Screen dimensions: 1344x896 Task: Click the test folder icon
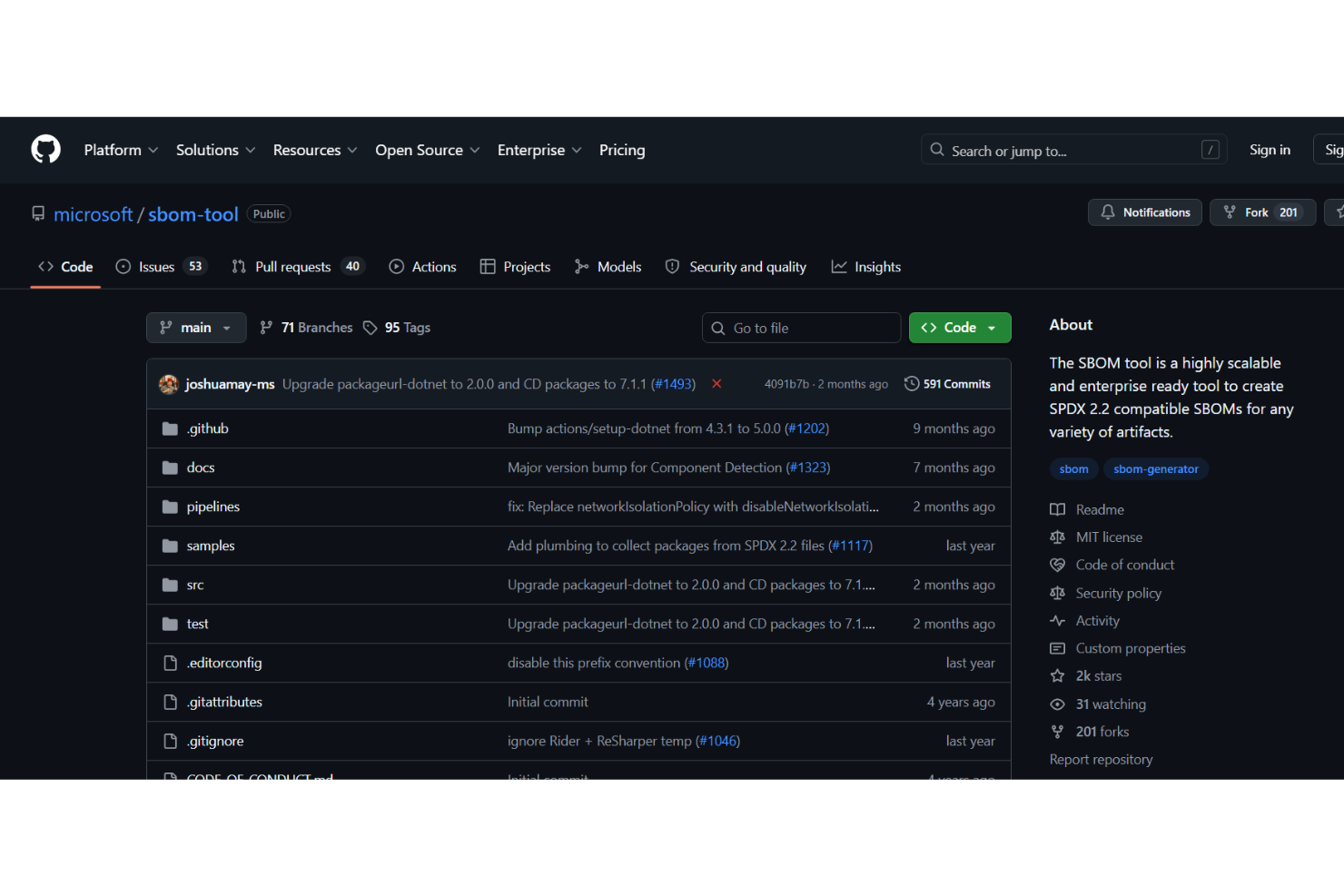170,624
